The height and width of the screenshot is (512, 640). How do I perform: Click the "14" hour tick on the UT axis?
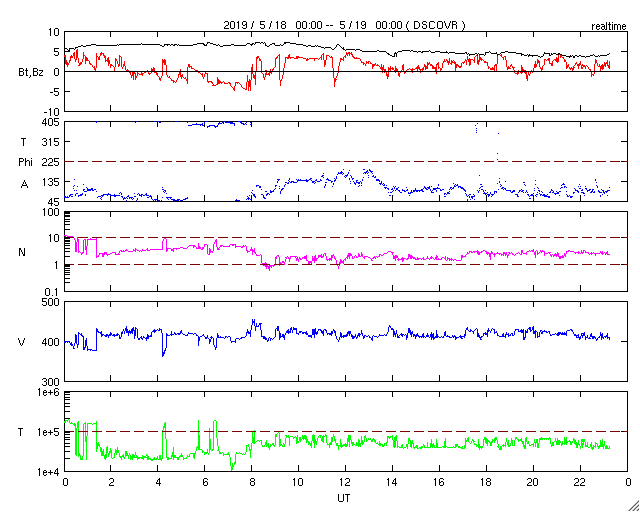tap(393, 481)
